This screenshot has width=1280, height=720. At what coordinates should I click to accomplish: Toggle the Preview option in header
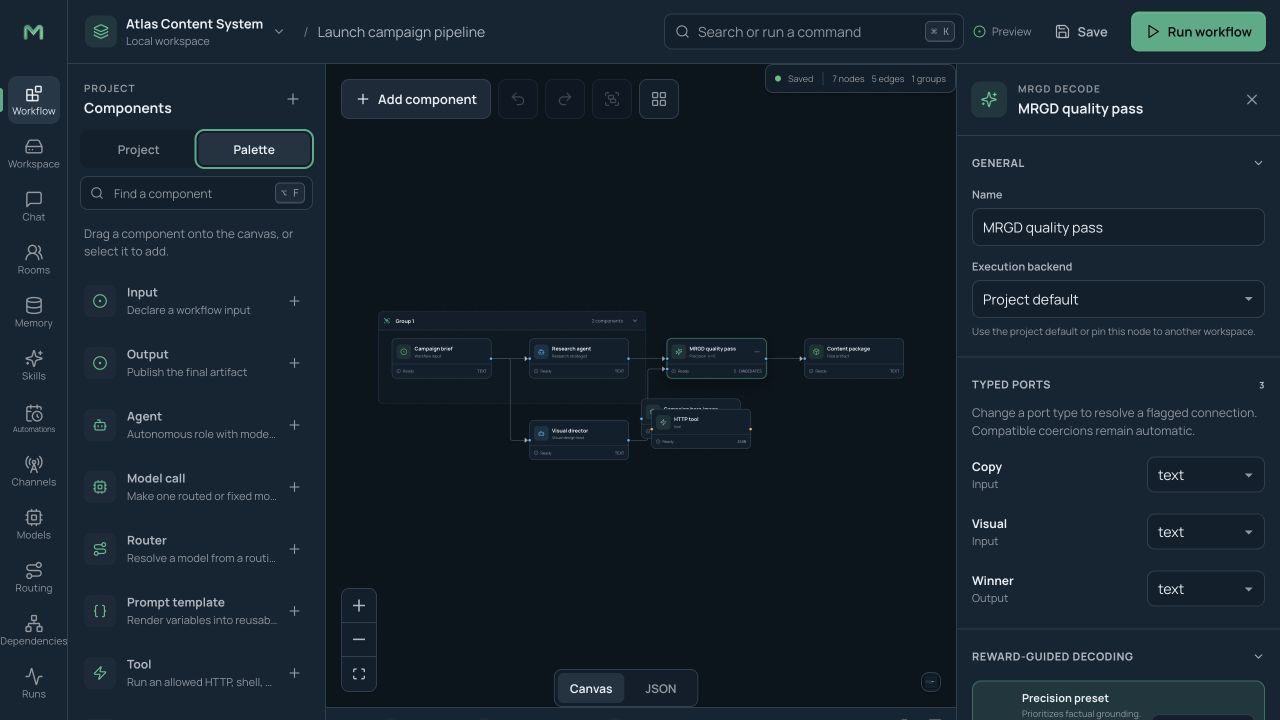(x=1003, y=32)
